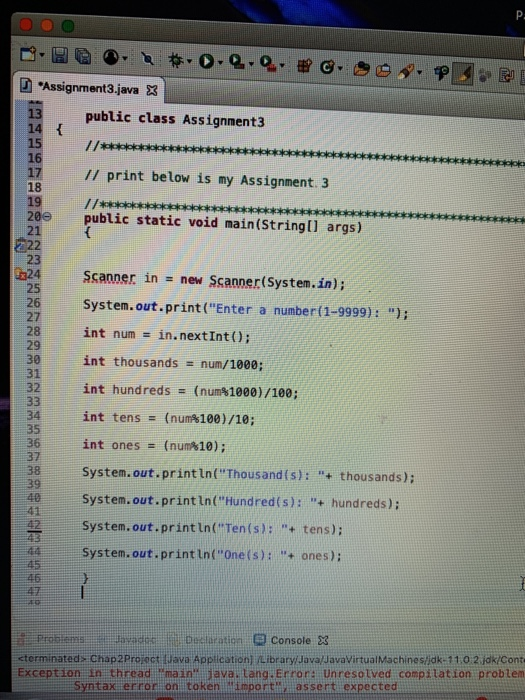This screenshot has height=700, width=525.
Task: Click the Open Type icon
Action: pyautogui.click(x=362, y=69)
